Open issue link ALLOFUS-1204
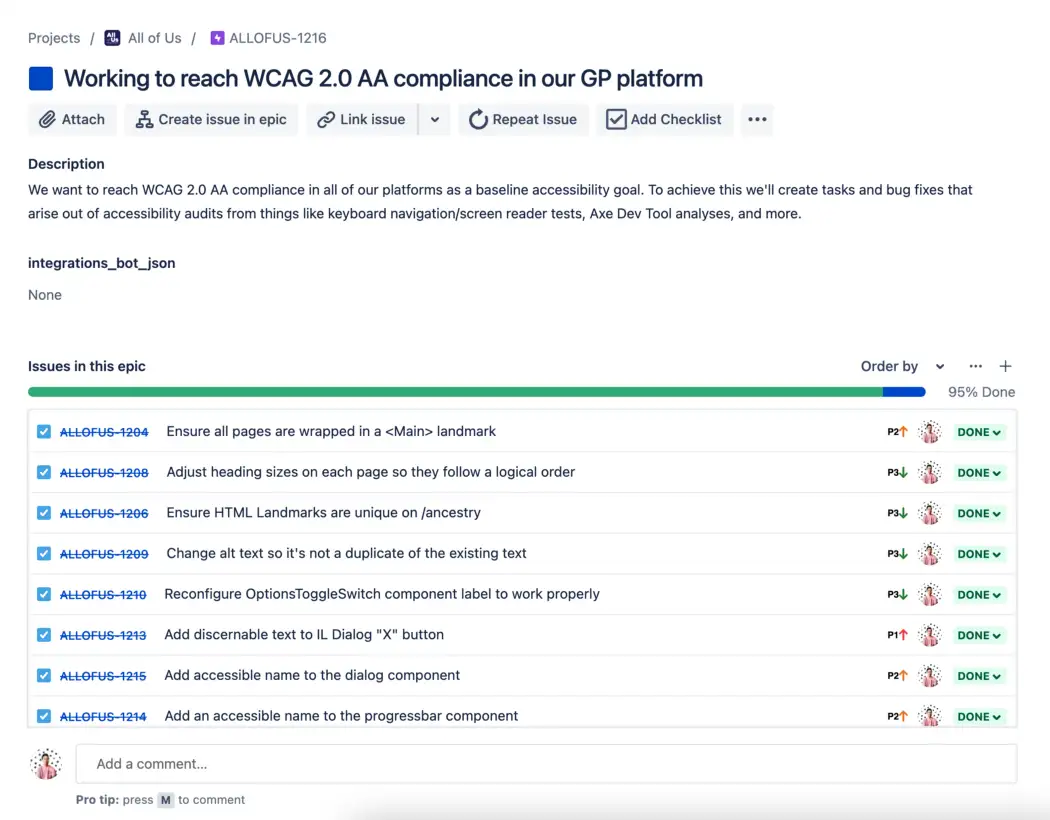 coord(104,432)
